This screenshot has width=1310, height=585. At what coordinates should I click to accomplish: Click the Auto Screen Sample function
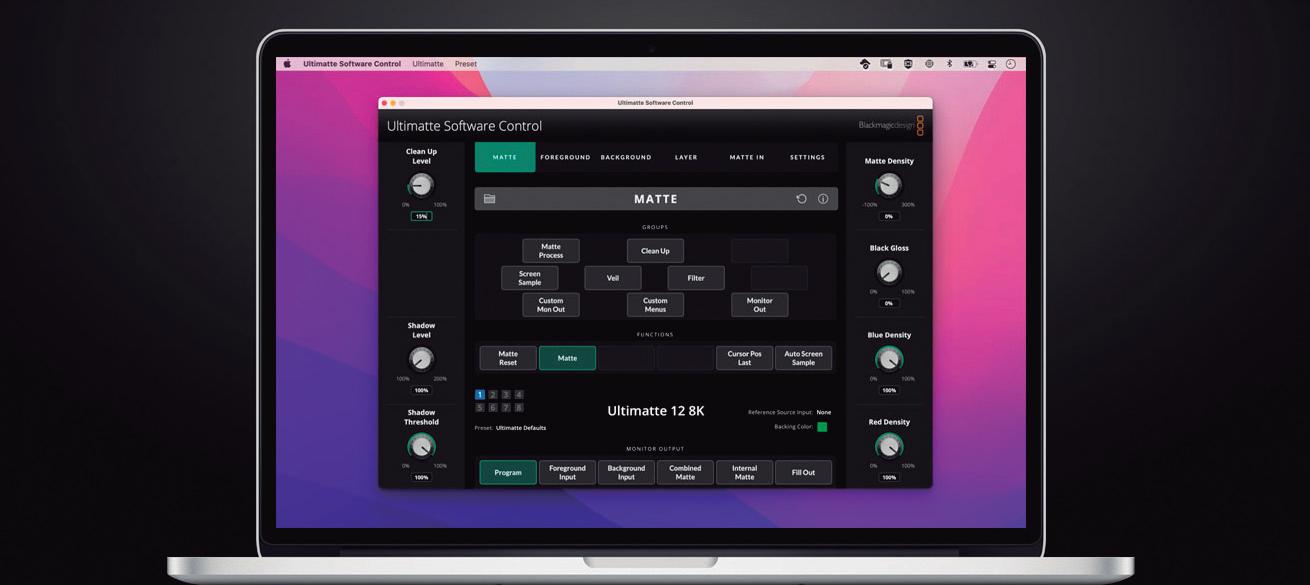[803, 358]
